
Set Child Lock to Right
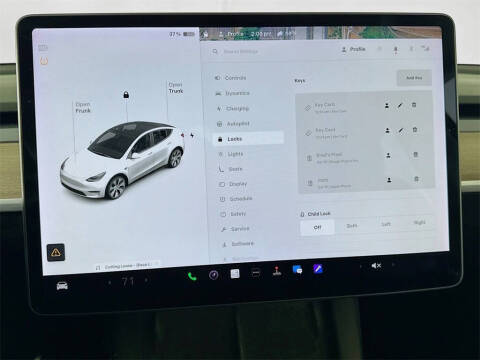click(x=419, y=222)
